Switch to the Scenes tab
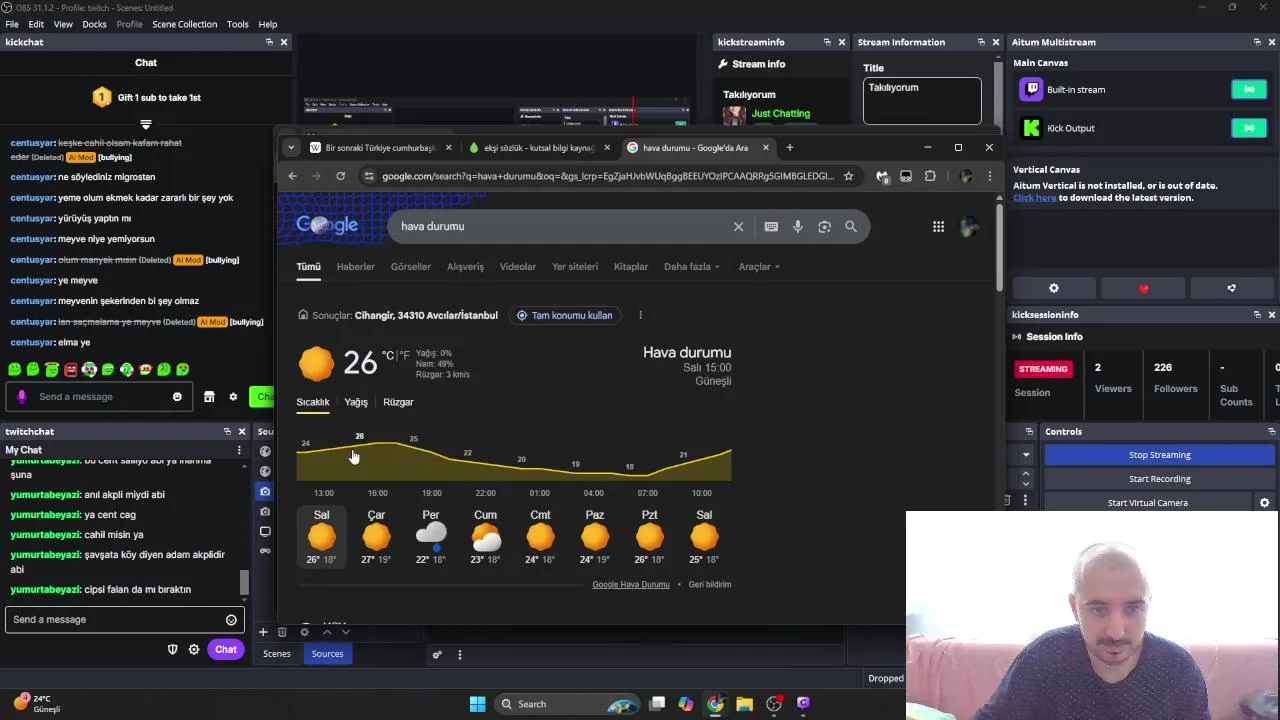The width and height of the screenshot is (1280, 720). pyautogui.click(x=277, y=654)
